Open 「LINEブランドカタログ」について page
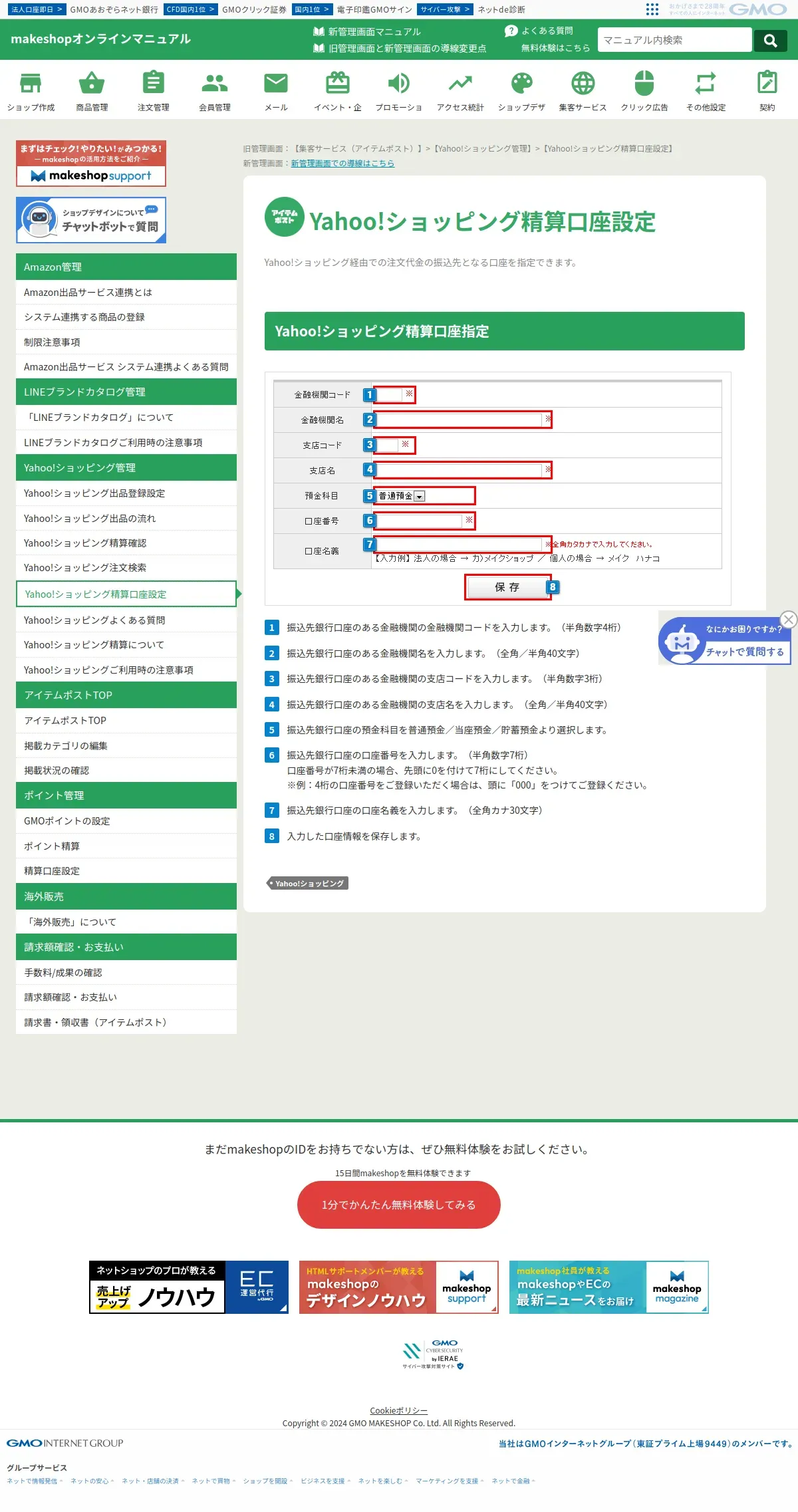 pyautogui.click(x=126, y=418)
